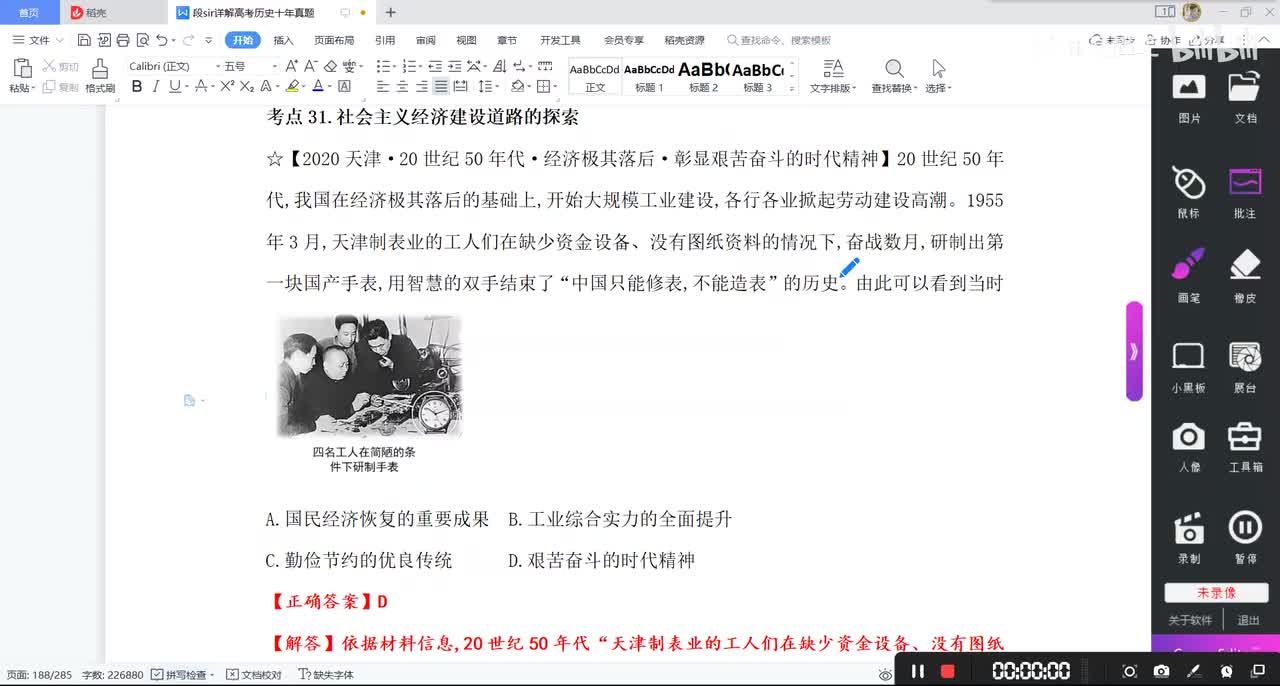Open the 文档 folder tool in recorder panel
This screenshot has height=686, width=1280.
[x=1245, y=97]
